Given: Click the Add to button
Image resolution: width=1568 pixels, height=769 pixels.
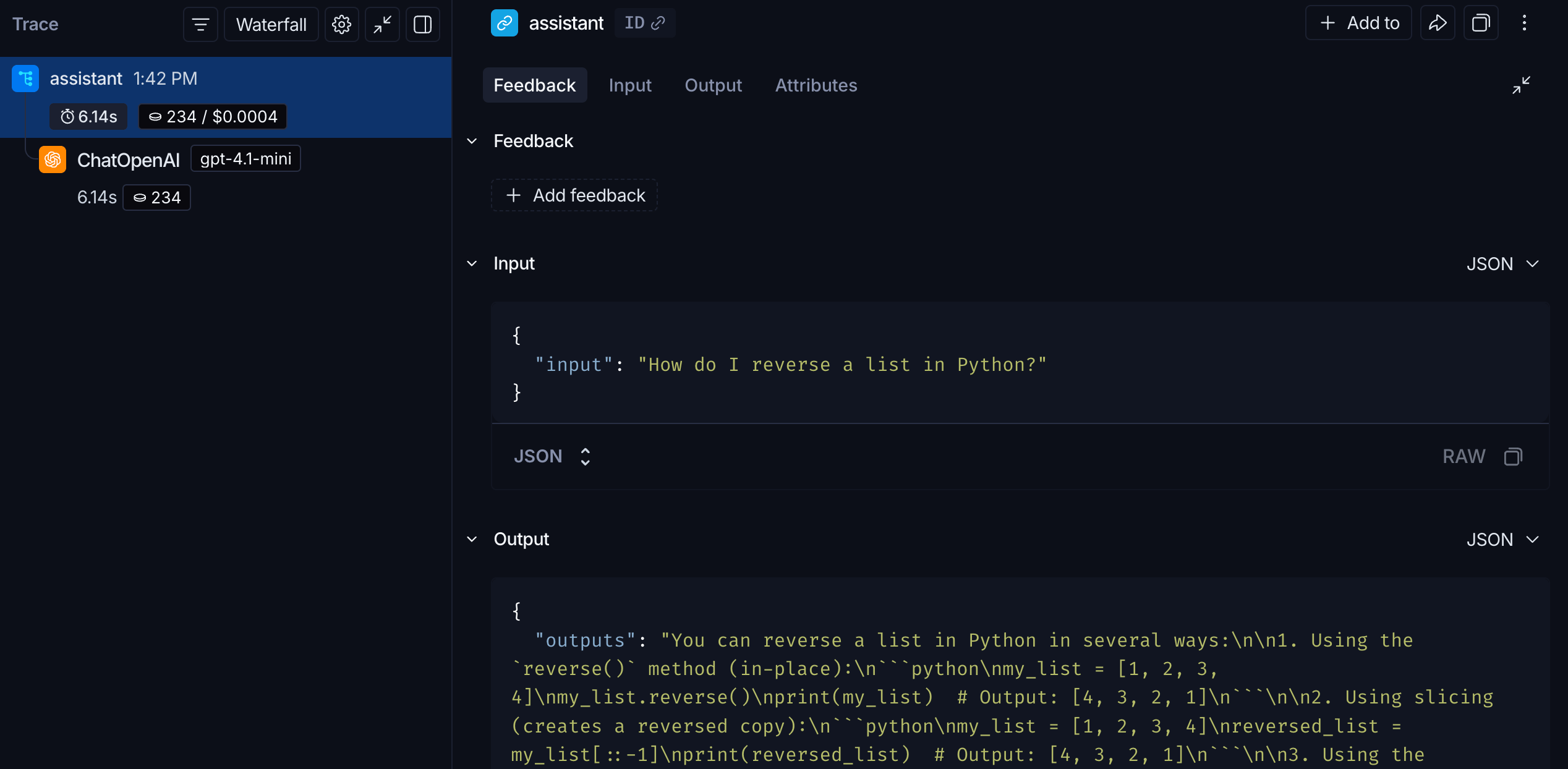Looking at the screenshot, I should [1358, 23].
